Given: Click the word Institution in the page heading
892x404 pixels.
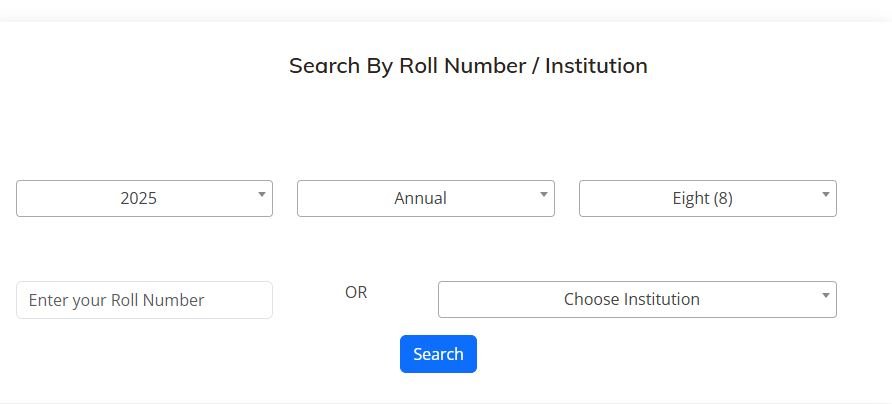Looking at the screenshot, I should [596, 66].
